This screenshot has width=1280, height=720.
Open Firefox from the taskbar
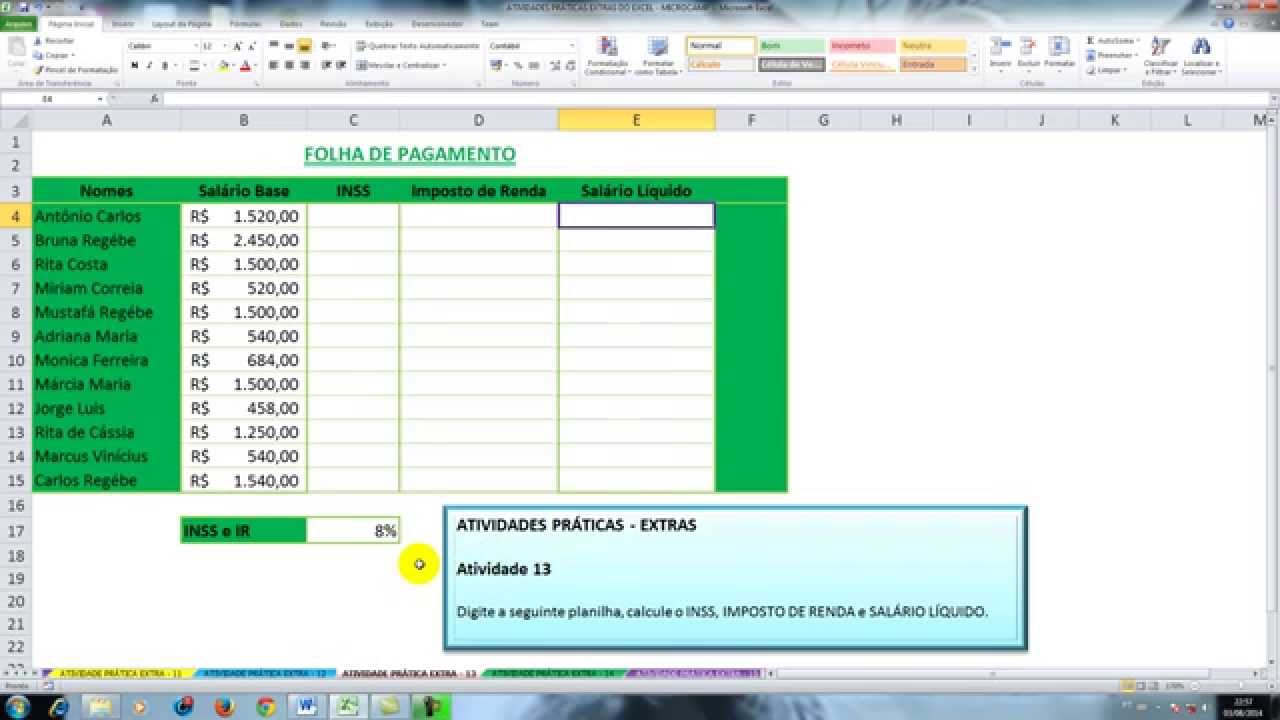point(224,706)
